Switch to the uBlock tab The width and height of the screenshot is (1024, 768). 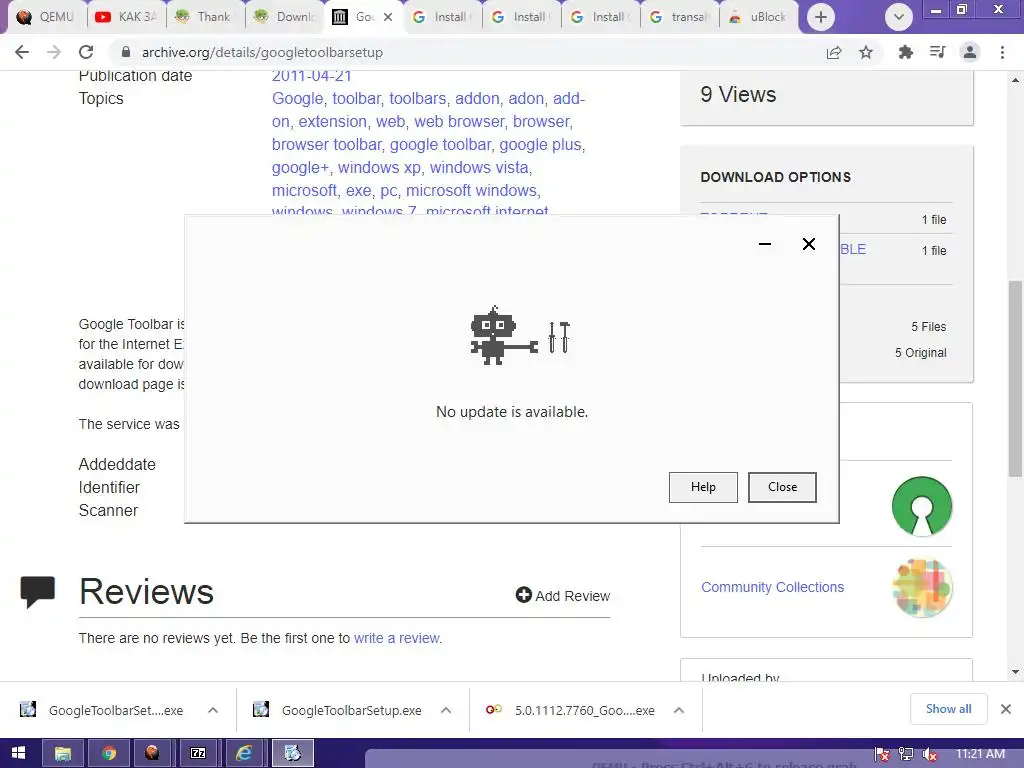[x=758, y=17]
